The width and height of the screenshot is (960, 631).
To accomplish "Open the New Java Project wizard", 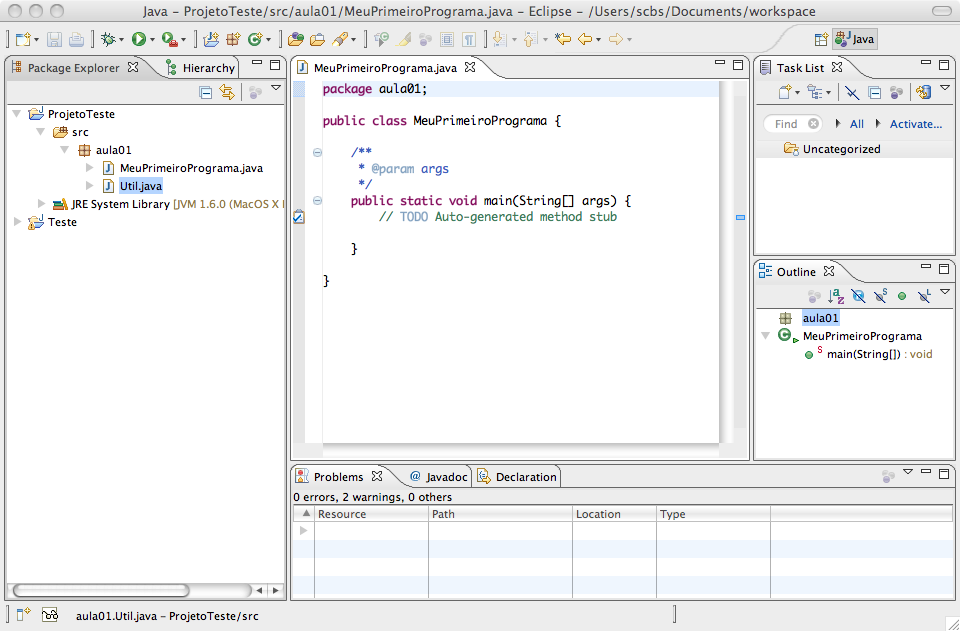I will [x=212, y=37].
